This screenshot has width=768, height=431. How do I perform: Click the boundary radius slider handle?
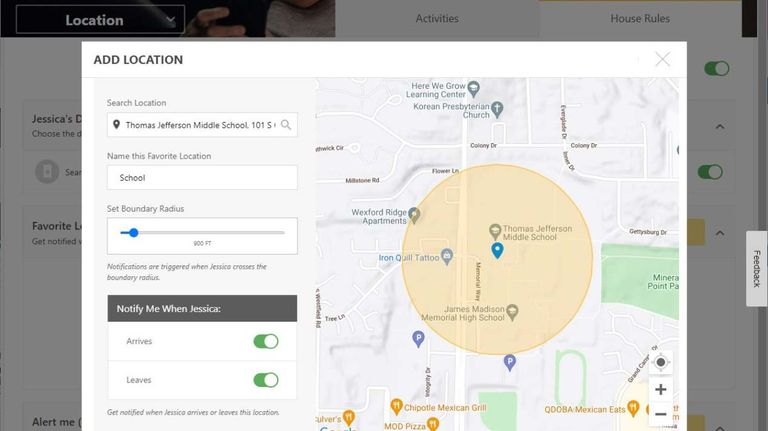click(133, 233)
